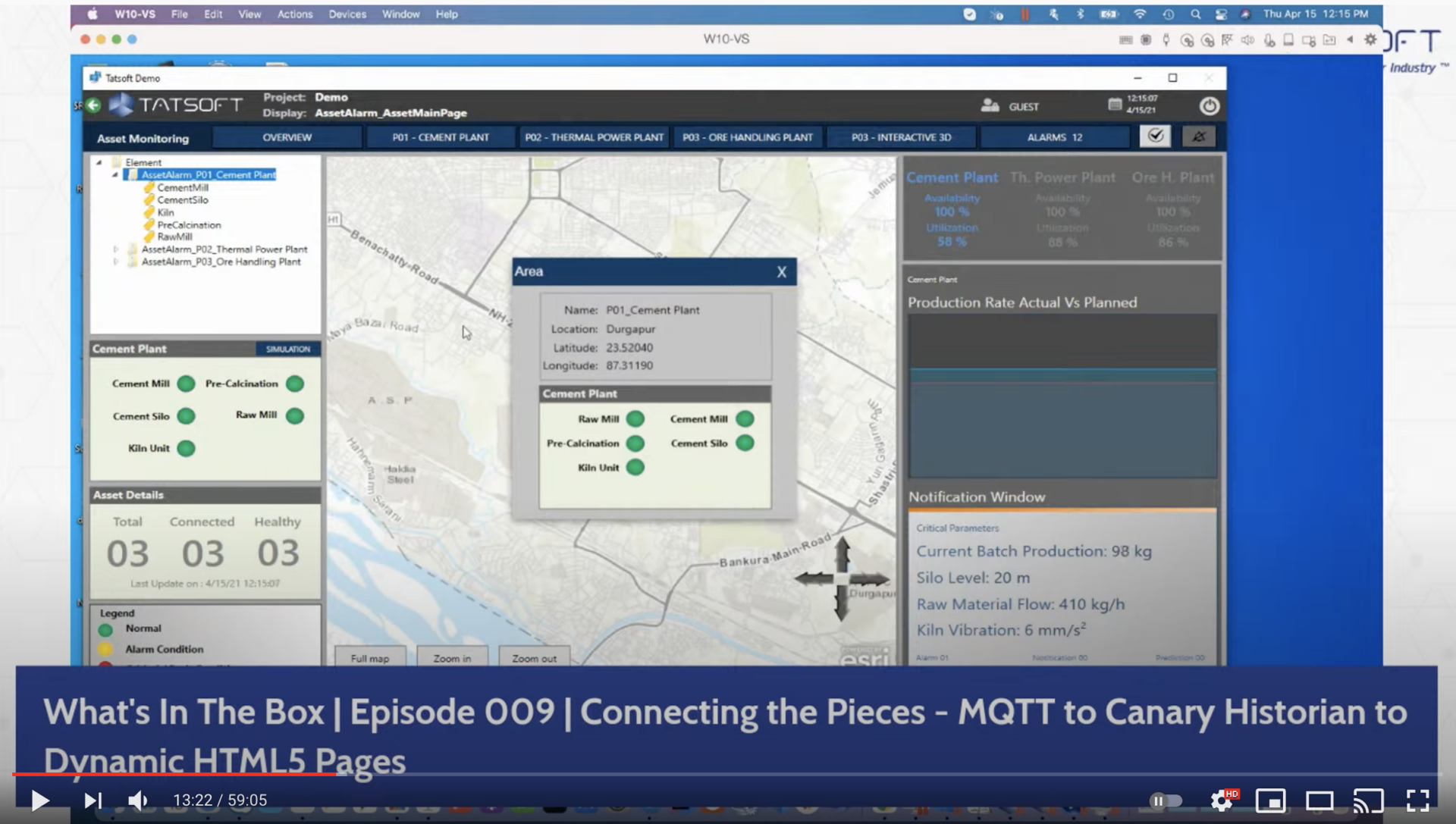Click the red YouTube progress bar
This screenshot has height=824, width=1456.
click(174, 774)
